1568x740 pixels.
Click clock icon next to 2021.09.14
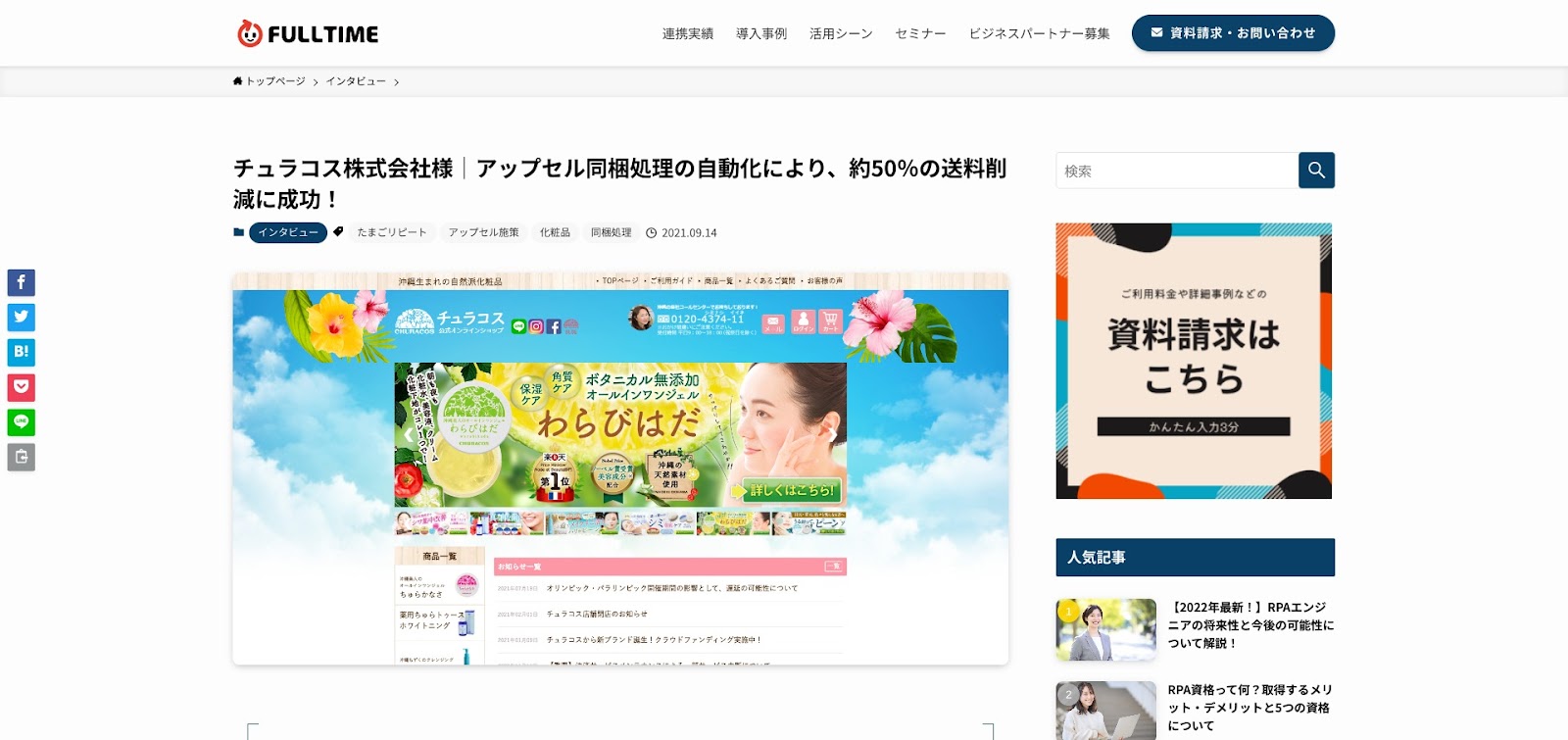click(x=651, y=233)
